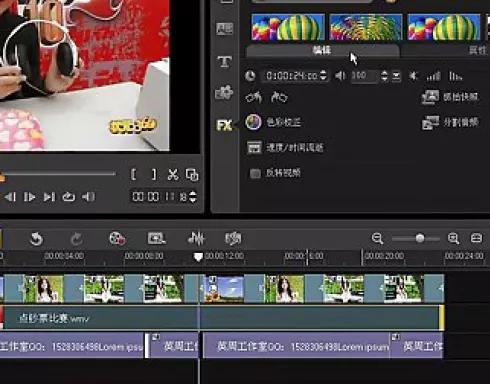The image size is (490, 384).
Task: Switch to 编辑 (Edit) tab
Action: point(322,50)
